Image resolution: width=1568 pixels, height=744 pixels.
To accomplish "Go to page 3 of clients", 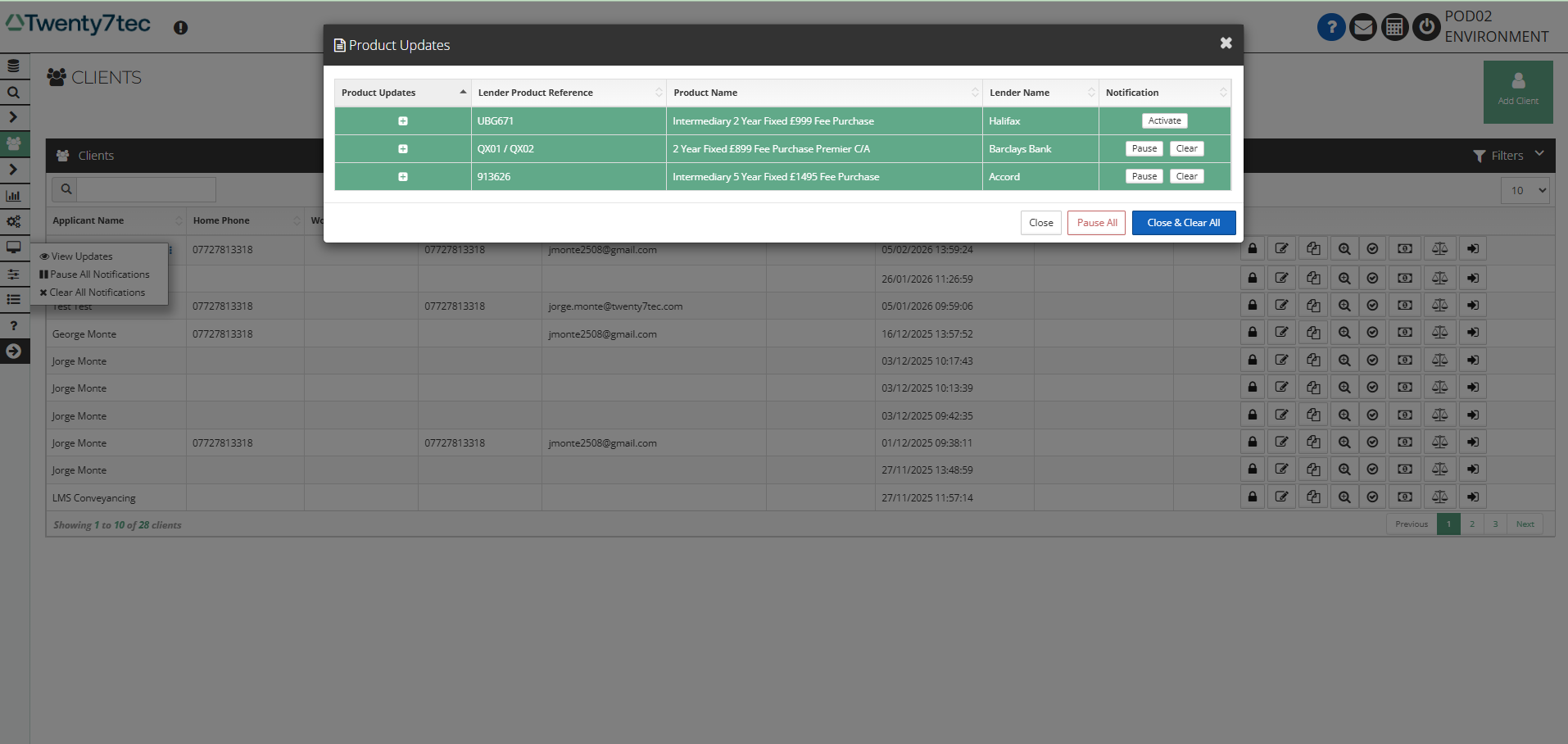I will click(1495, 524).
